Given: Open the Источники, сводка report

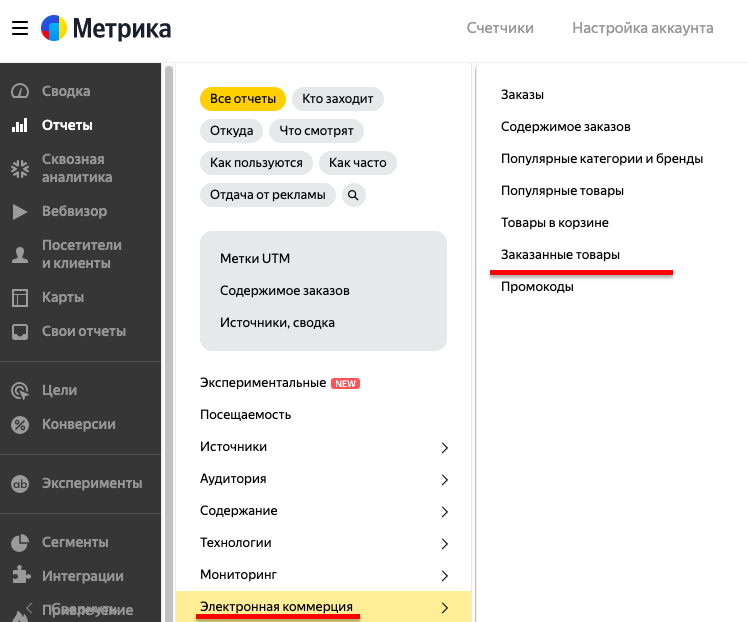Looking at the screenshot, I should tap(277, 323).
